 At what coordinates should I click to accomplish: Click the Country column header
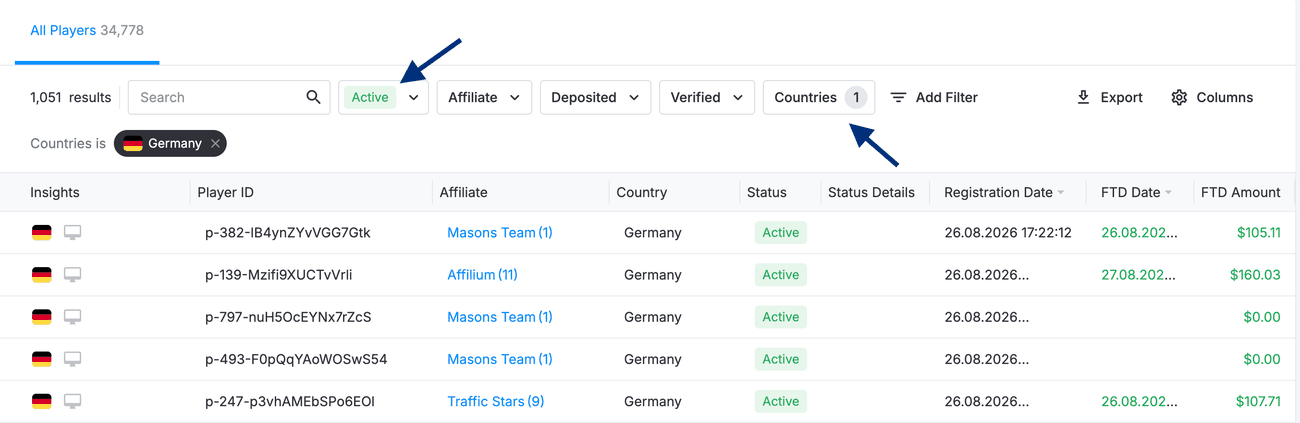(641, 192)
